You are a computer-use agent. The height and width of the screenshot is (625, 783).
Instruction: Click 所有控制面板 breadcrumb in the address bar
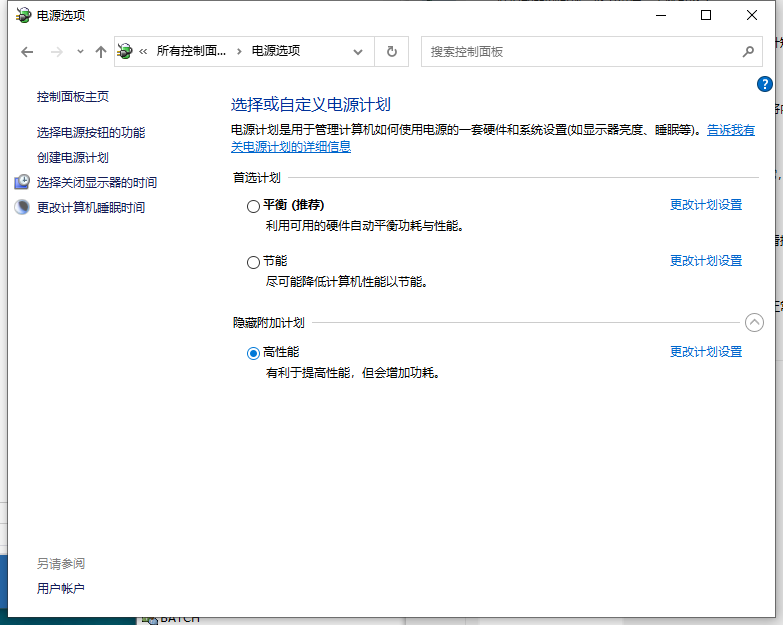191,51
